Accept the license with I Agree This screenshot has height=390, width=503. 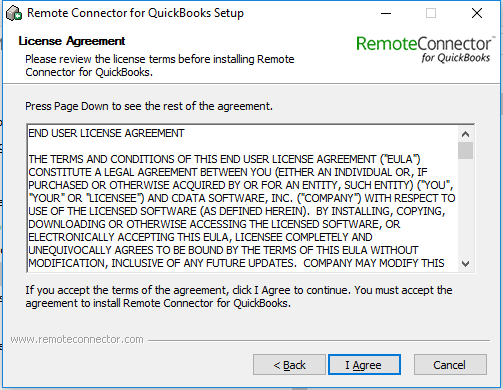pos(364,365)
